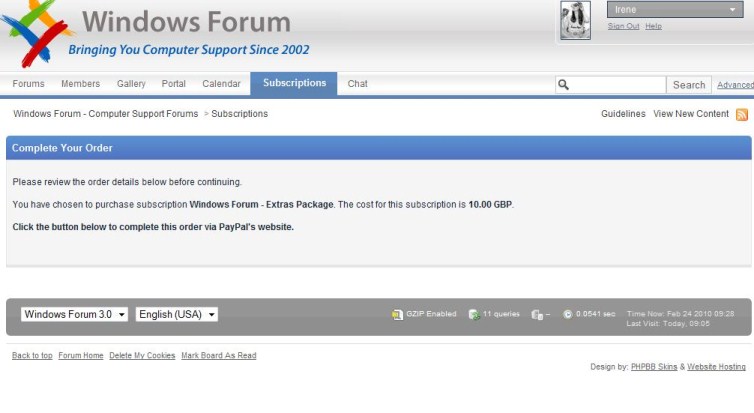Click the 11 queries database icon
The height and width of the screenshot is (413, 754).
coord(474,314)
